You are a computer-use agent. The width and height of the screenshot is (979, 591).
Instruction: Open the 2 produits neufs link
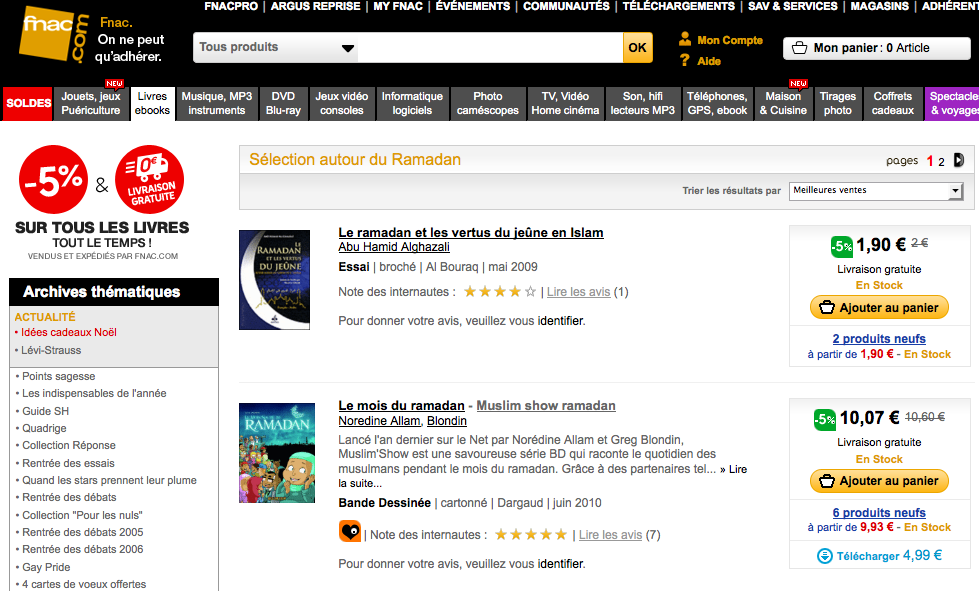[x=879, y=339]
